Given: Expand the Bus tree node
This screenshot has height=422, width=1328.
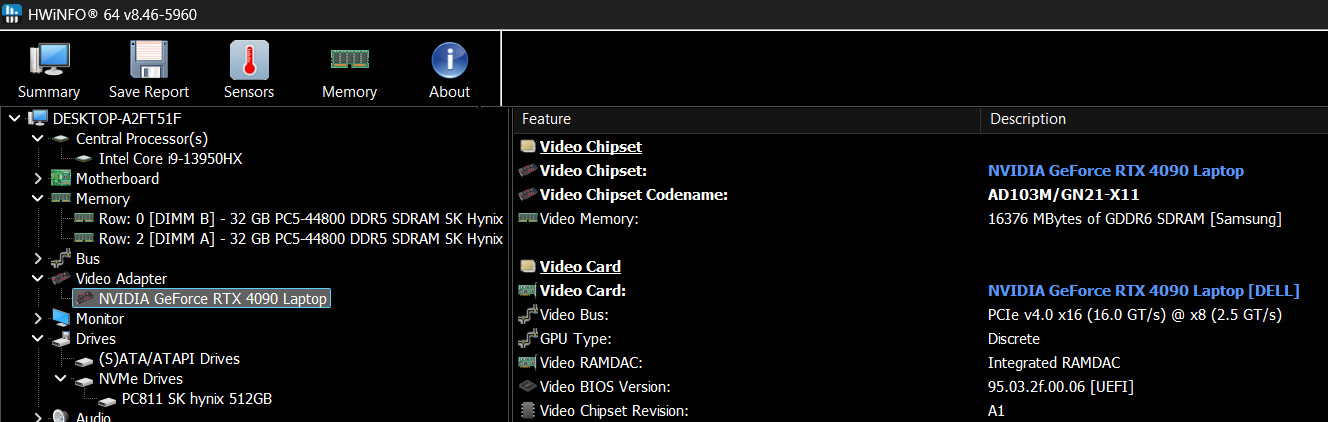Looking at the screenshot, I should pos(38,259).
